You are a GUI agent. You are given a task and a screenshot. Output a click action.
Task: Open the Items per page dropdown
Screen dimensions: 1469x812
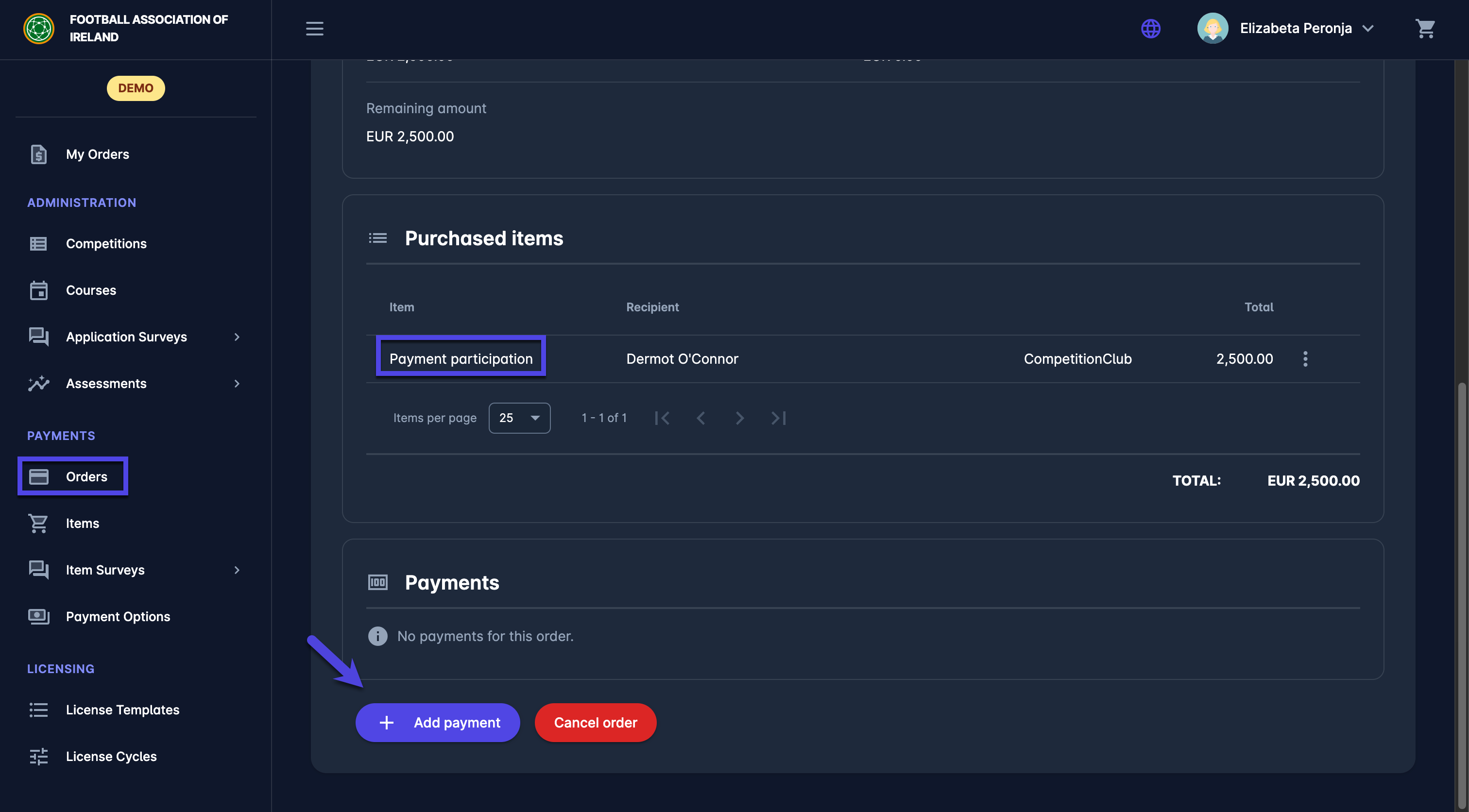519,418
